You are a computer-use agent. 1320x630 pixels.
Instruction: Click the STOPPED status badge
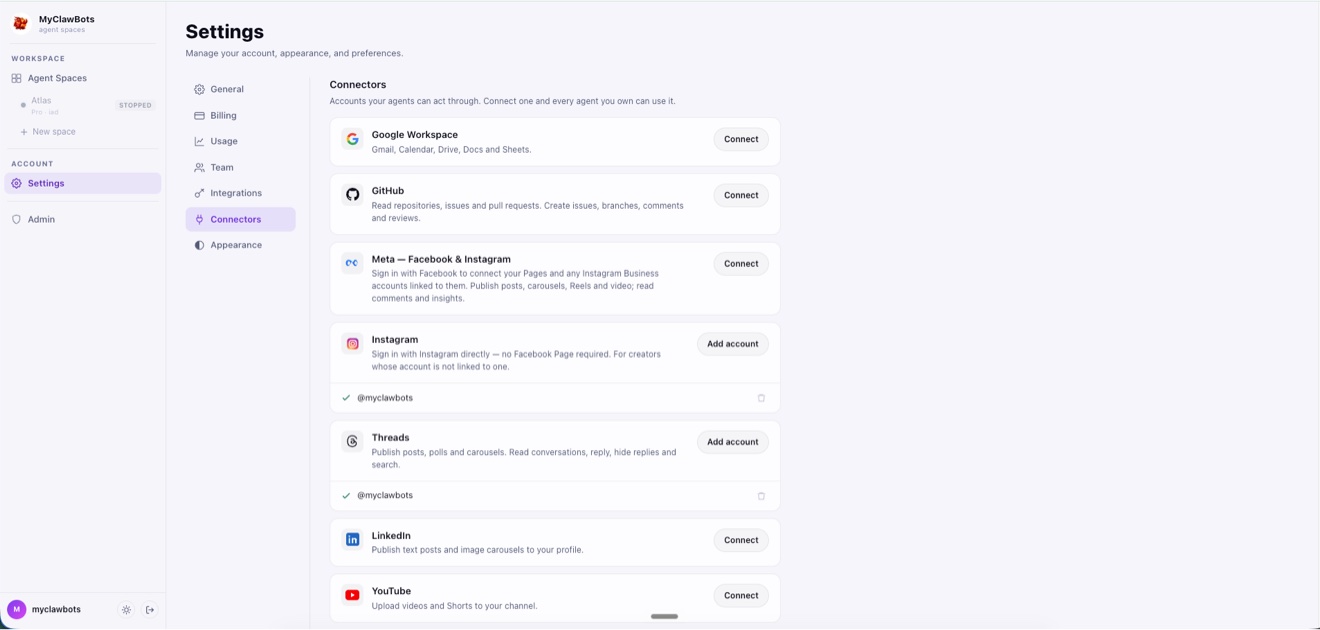pos(135,105)
